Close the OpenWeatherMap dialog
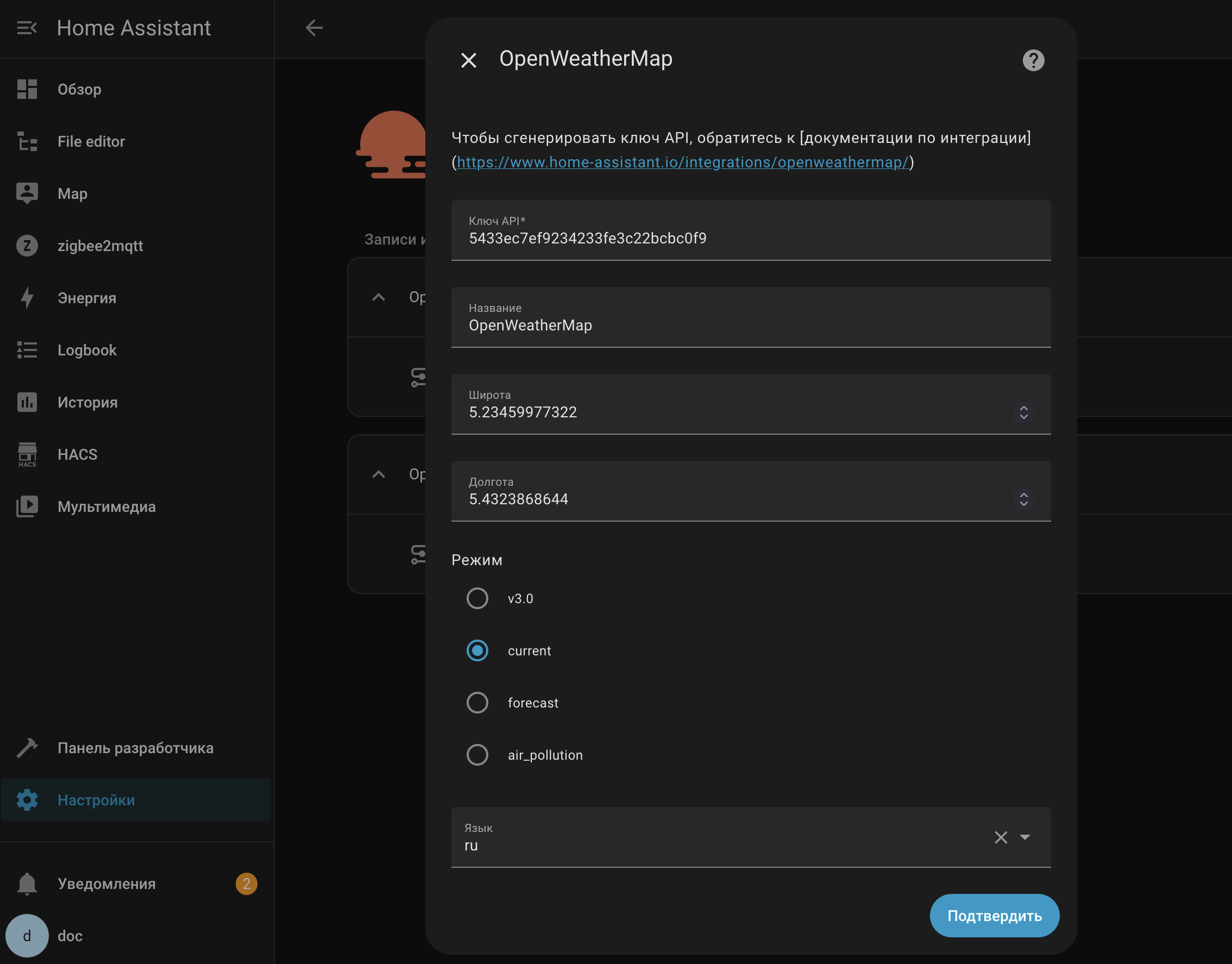The height and width of the screenshot is (964, 1232). click(x=468, y=60)
